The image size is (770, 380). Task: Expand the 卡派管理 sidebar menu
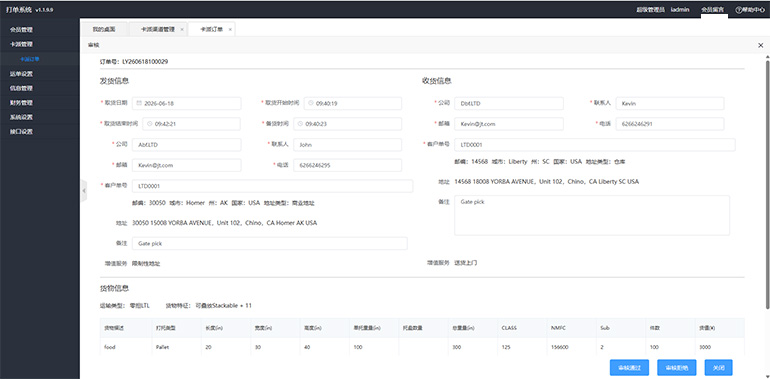coord(40,44)
